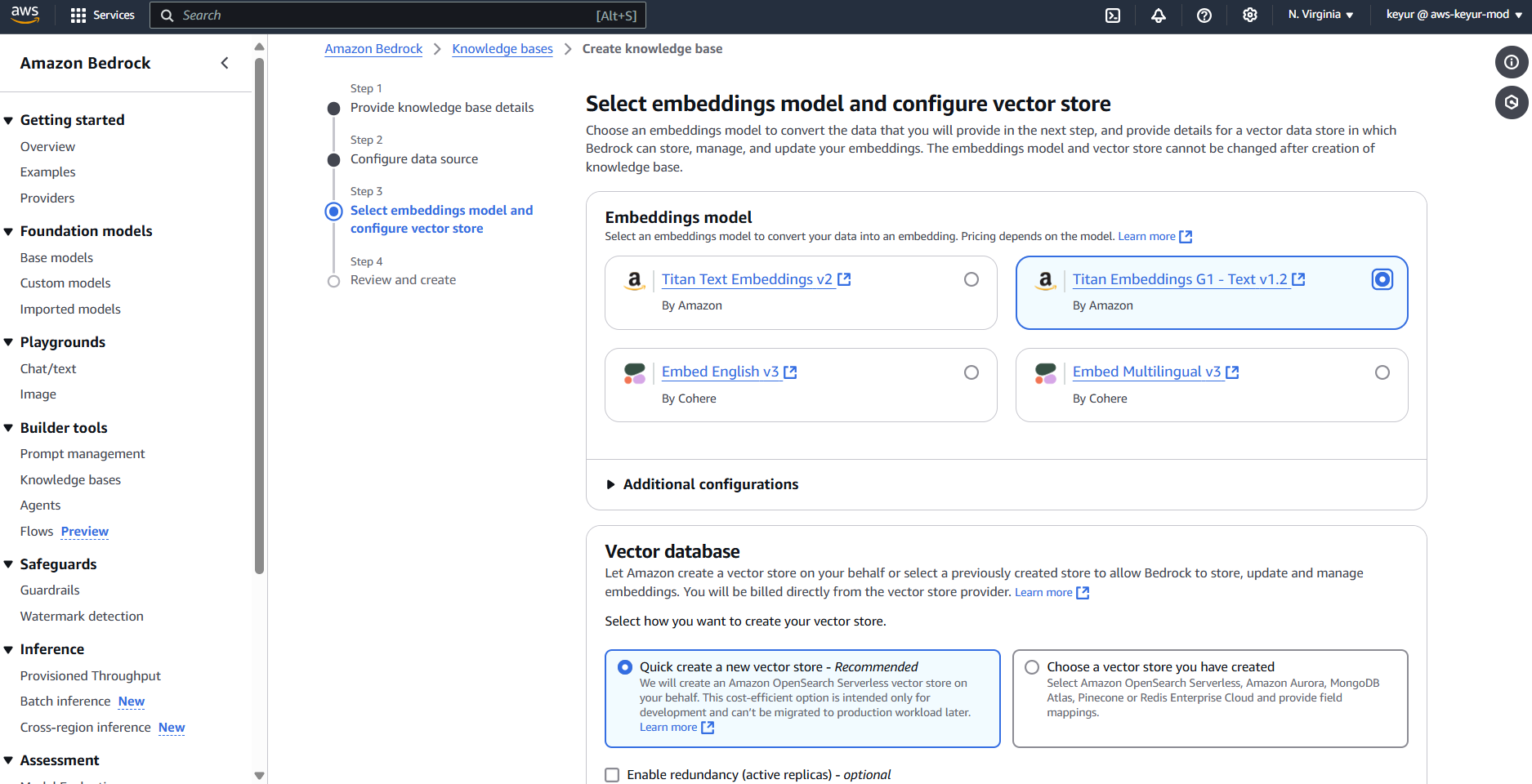Image resolution: width=1532 pixels, height=784 pixels.
Task: Collapse the Inference section
Action: [9, 649]
